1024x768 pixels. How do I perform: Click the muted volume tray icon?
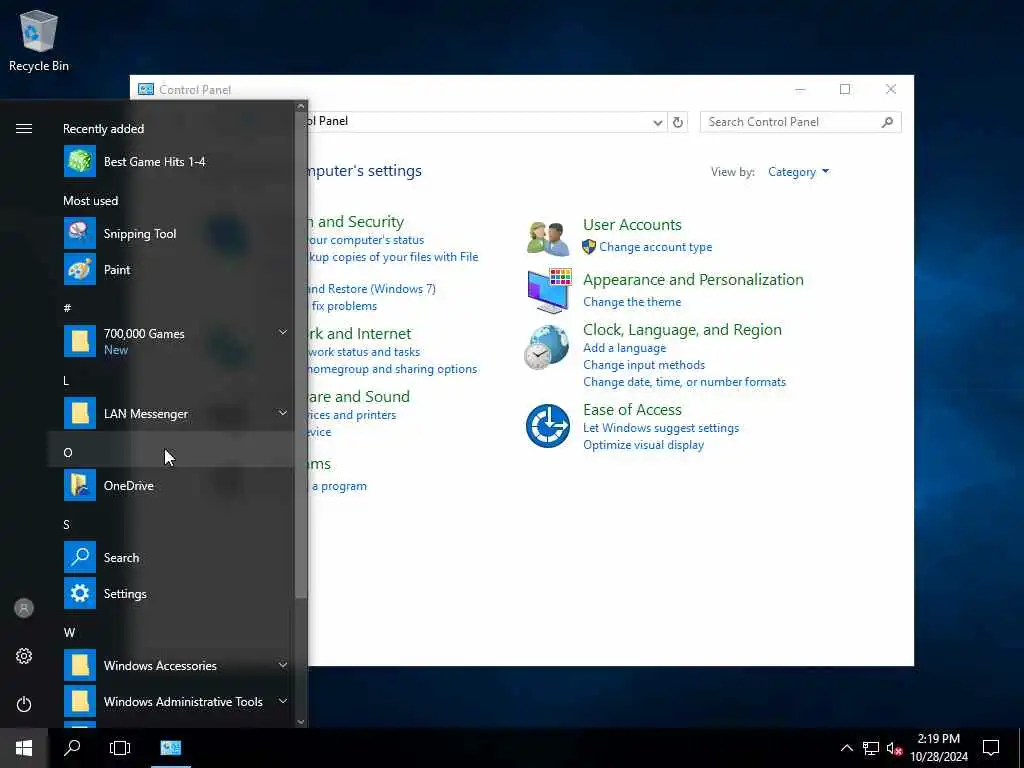(894, 748)
